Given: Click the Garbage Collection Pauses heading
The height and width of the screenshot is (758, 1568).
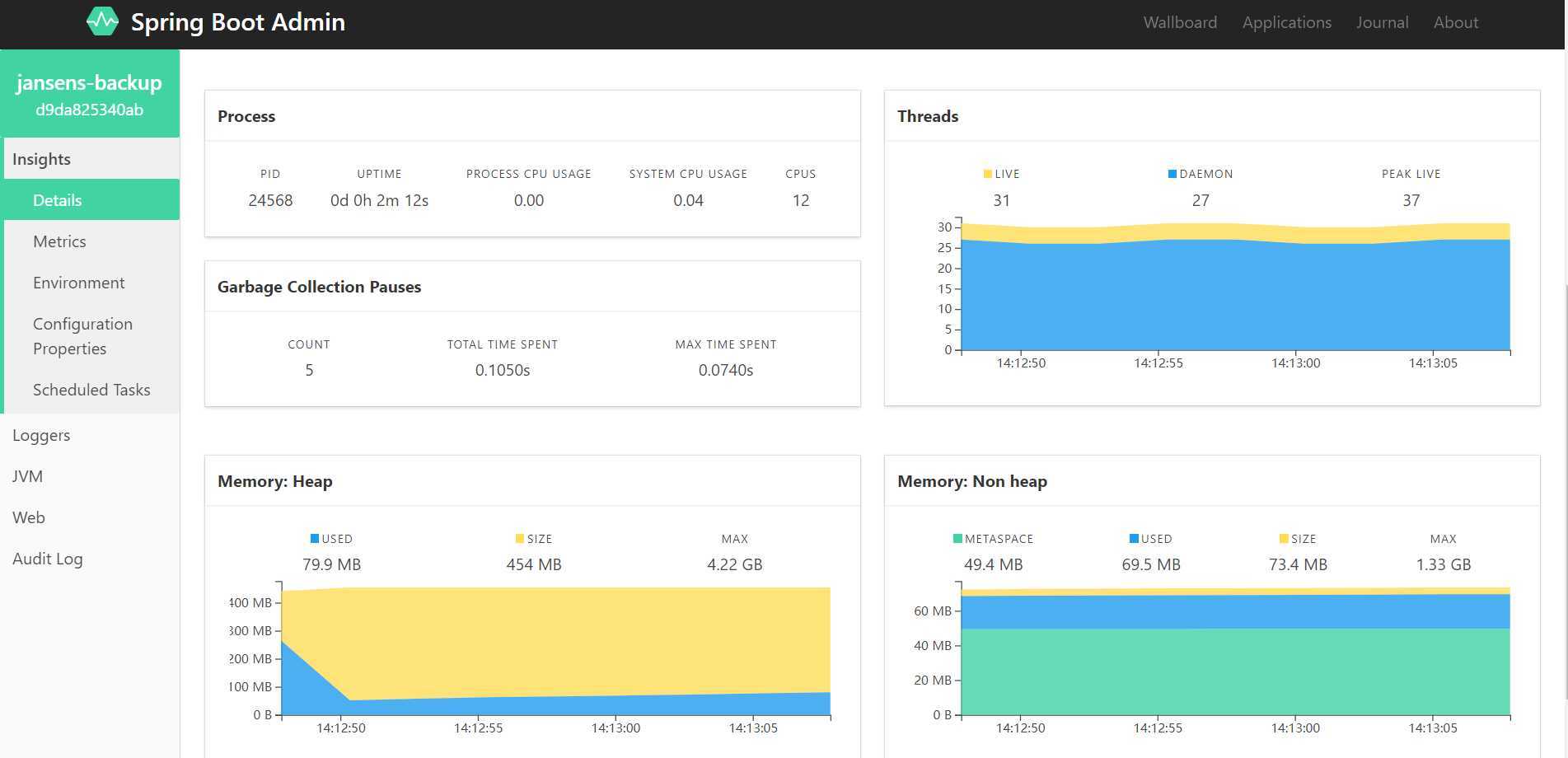Looking at the screenshot, I should (319, 287).
